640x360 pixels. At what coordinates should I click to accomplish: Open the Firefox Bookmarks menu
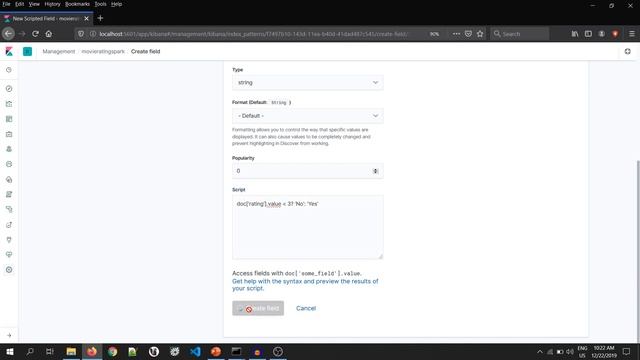point(77,4)
